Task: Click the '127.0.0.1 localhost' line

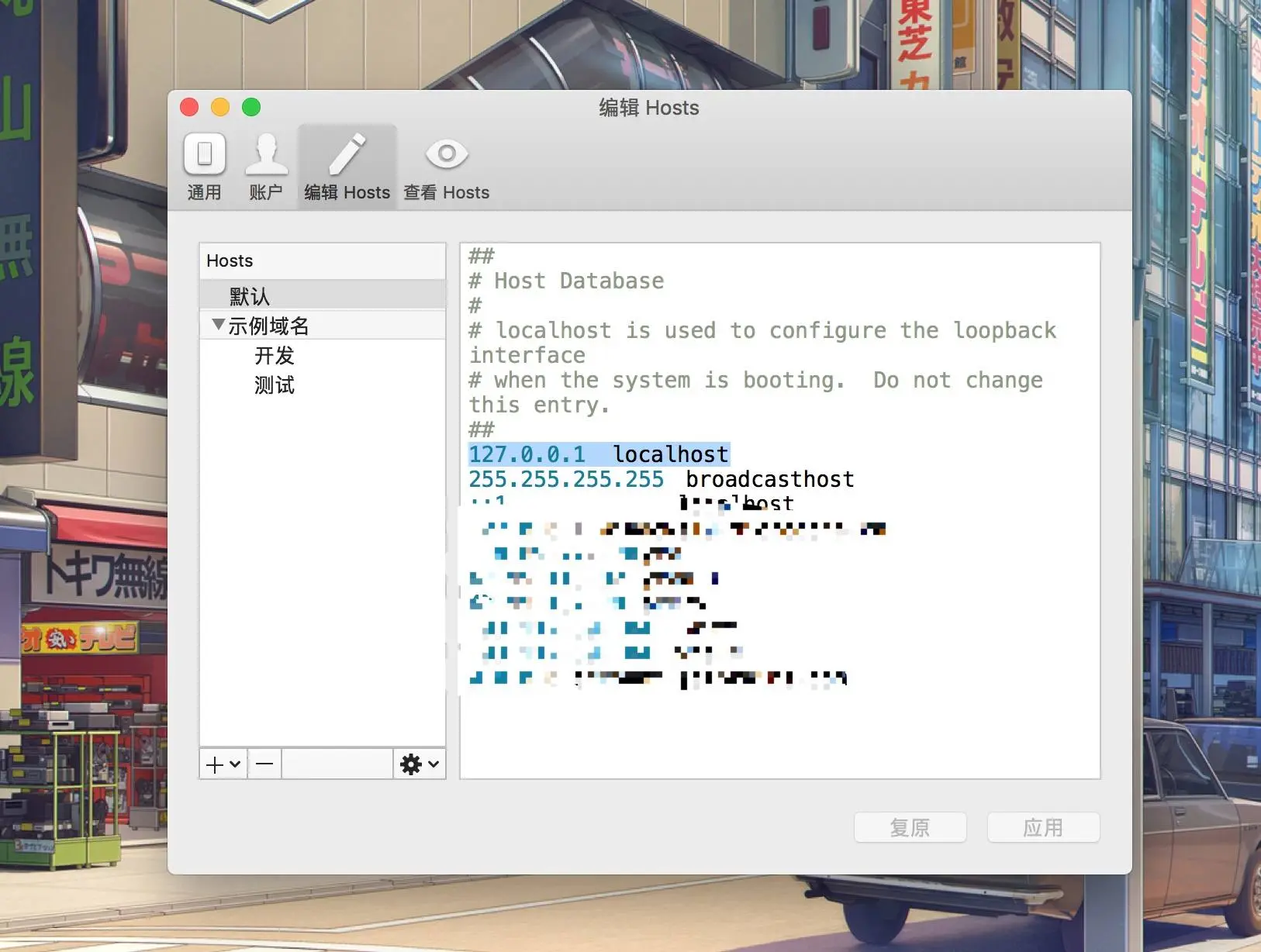Action: click(599, 454)
